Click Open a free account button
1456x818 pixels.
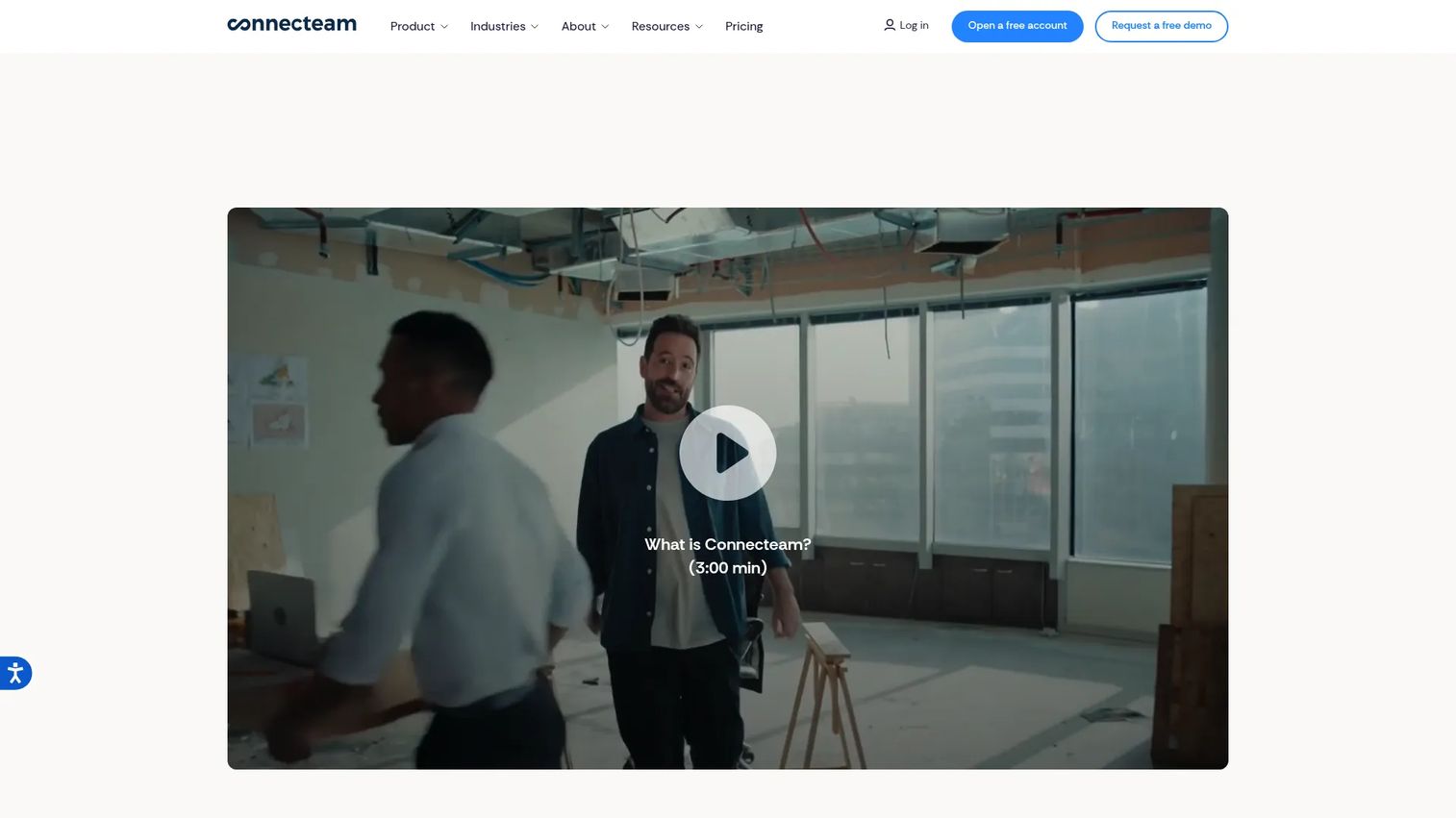(1017, 26)
